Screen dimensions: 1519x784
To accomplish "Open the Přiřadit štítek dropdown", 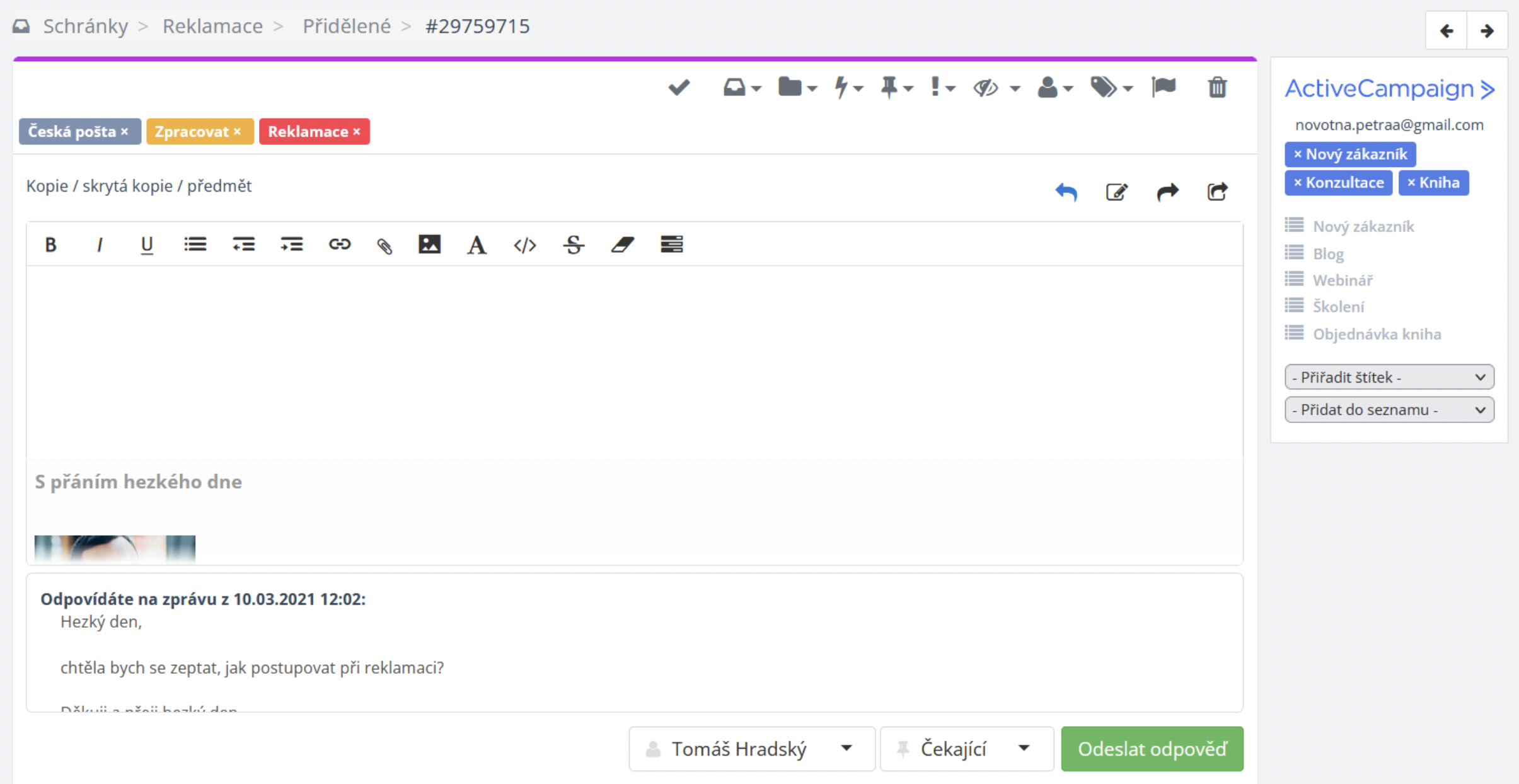I will [1389, 378].
